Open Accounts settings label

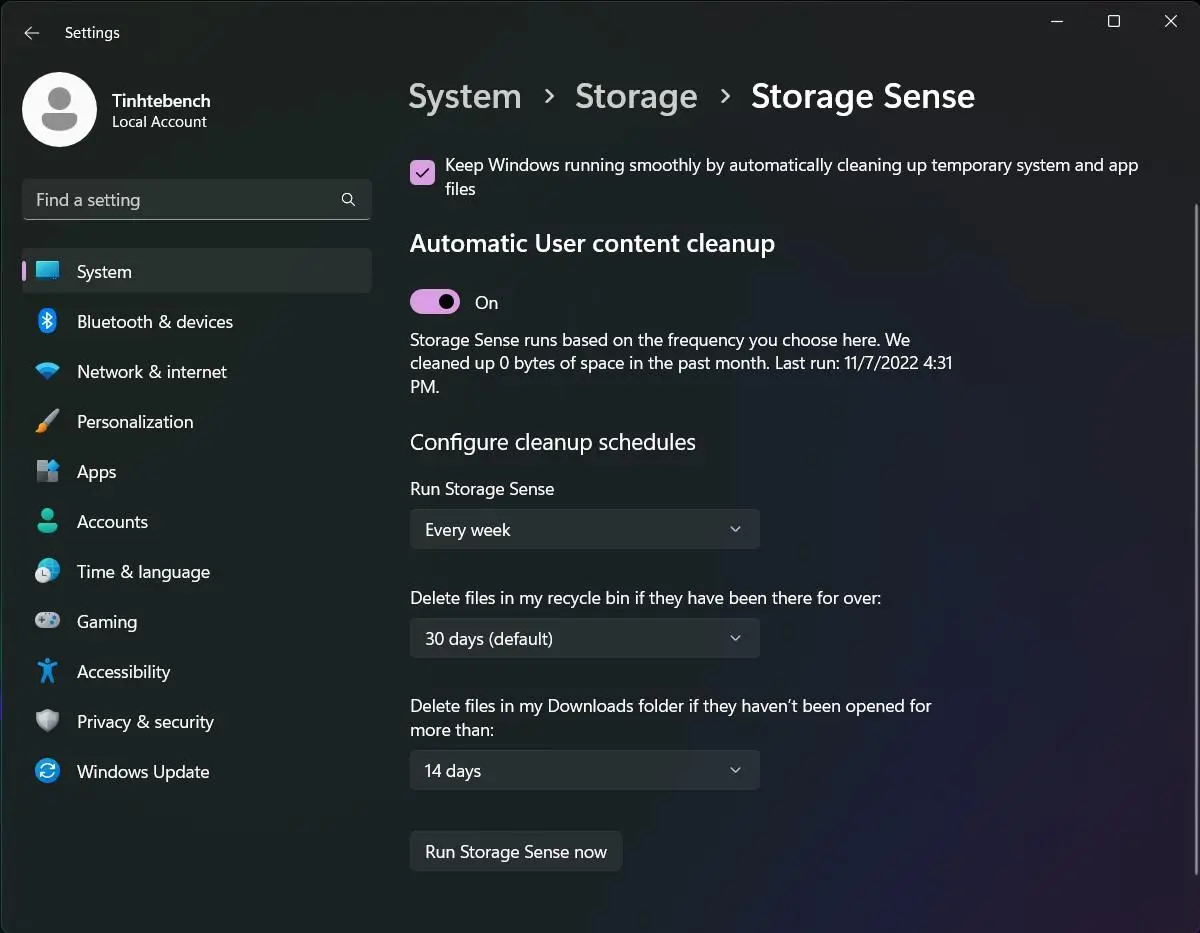point(112,522)
